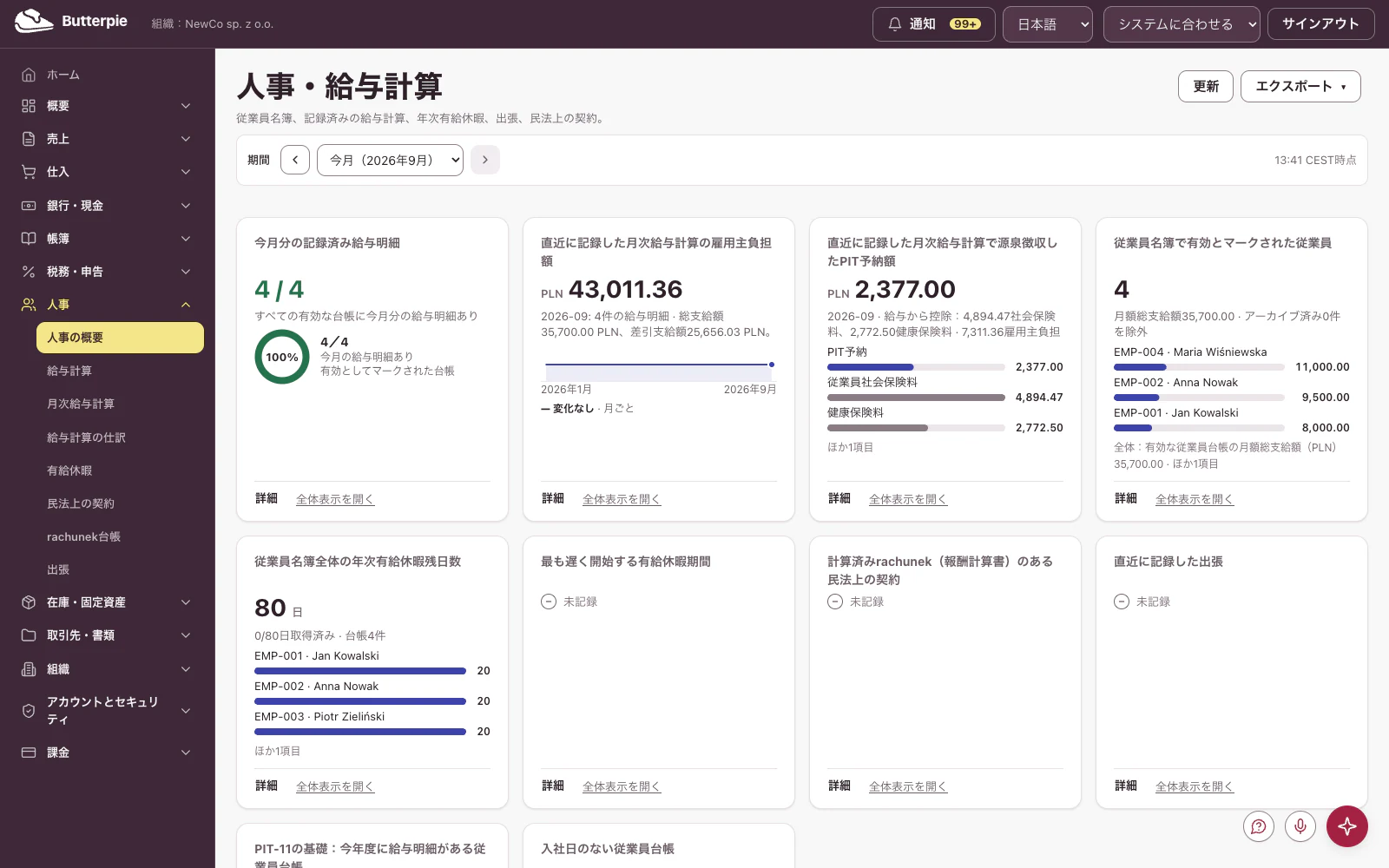Open the 今月（2026年9月）period dropdown
The image size is (1389, 868).
[390, 160]
